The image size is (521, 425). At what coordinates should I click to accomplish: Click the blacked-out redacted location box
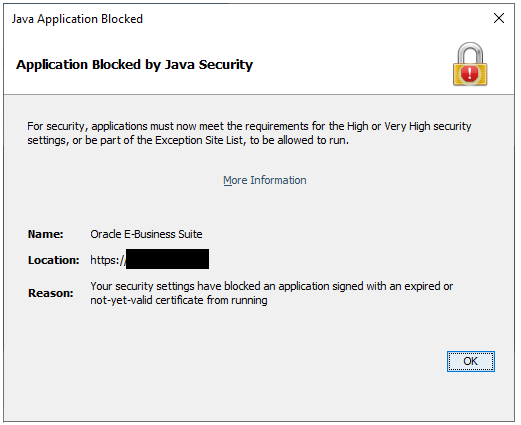(167, 259)
